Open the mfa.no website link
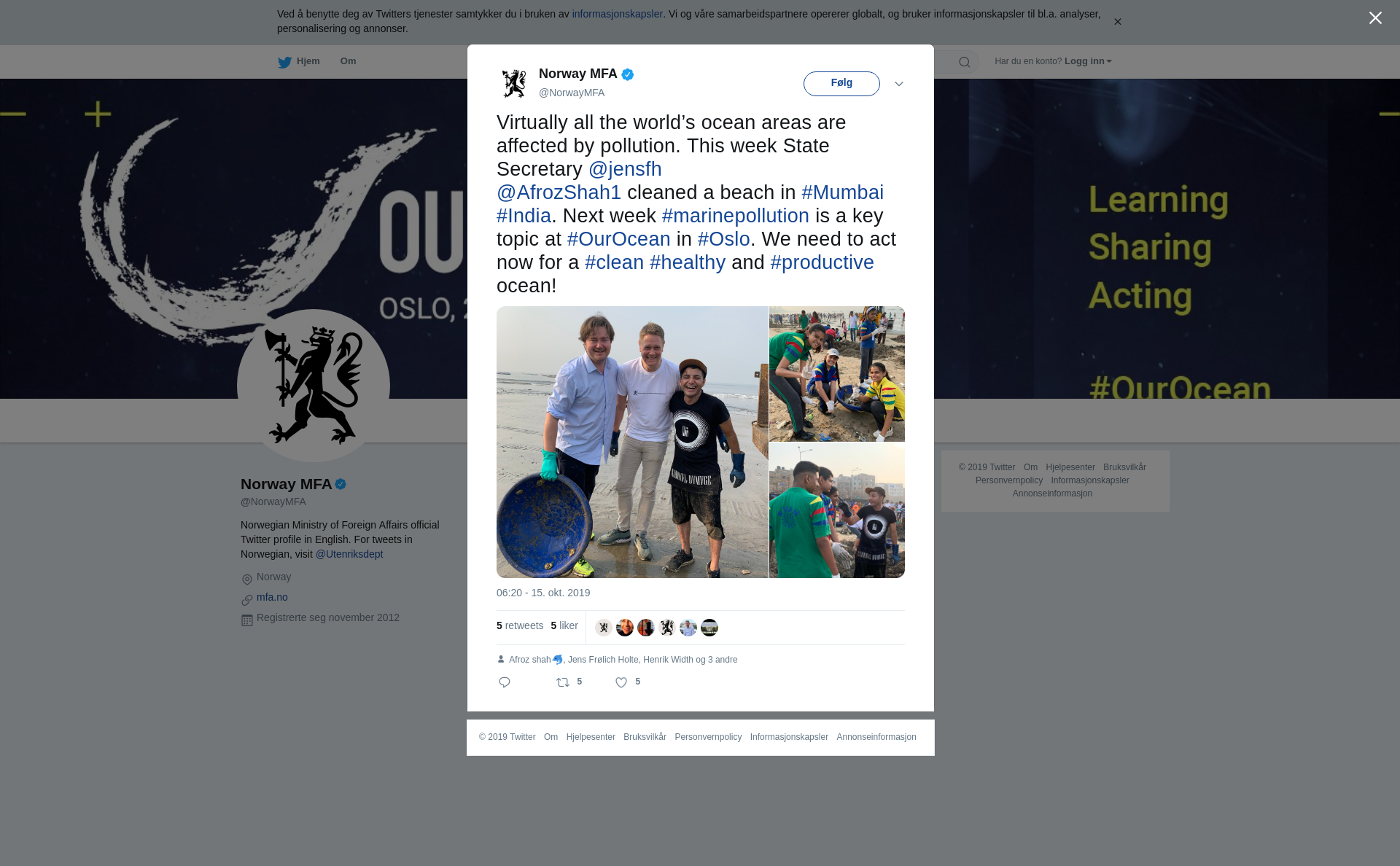 (x=272, y=597)
